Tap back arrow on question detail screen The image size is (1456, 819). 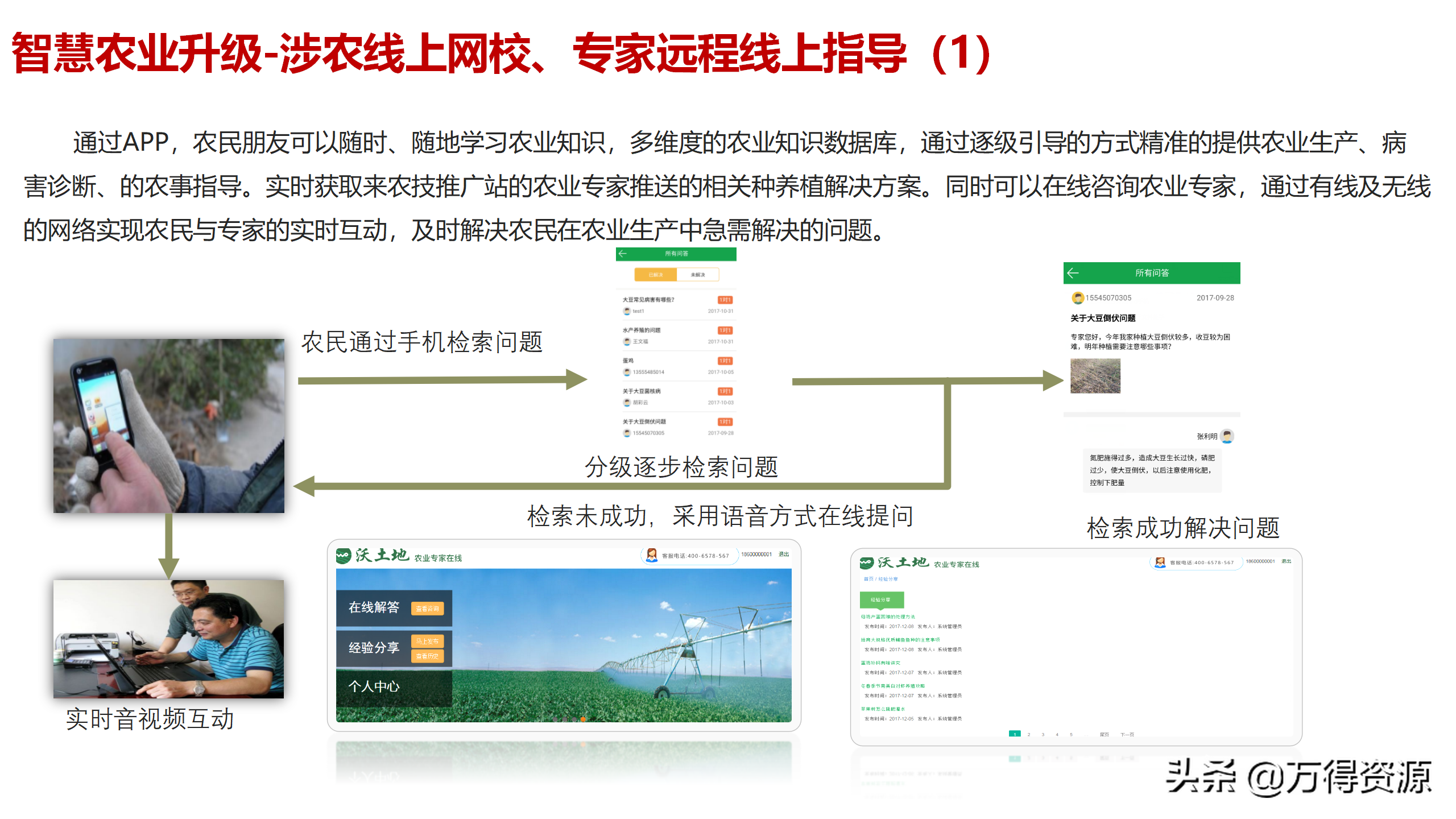(x=1073, y=273)
